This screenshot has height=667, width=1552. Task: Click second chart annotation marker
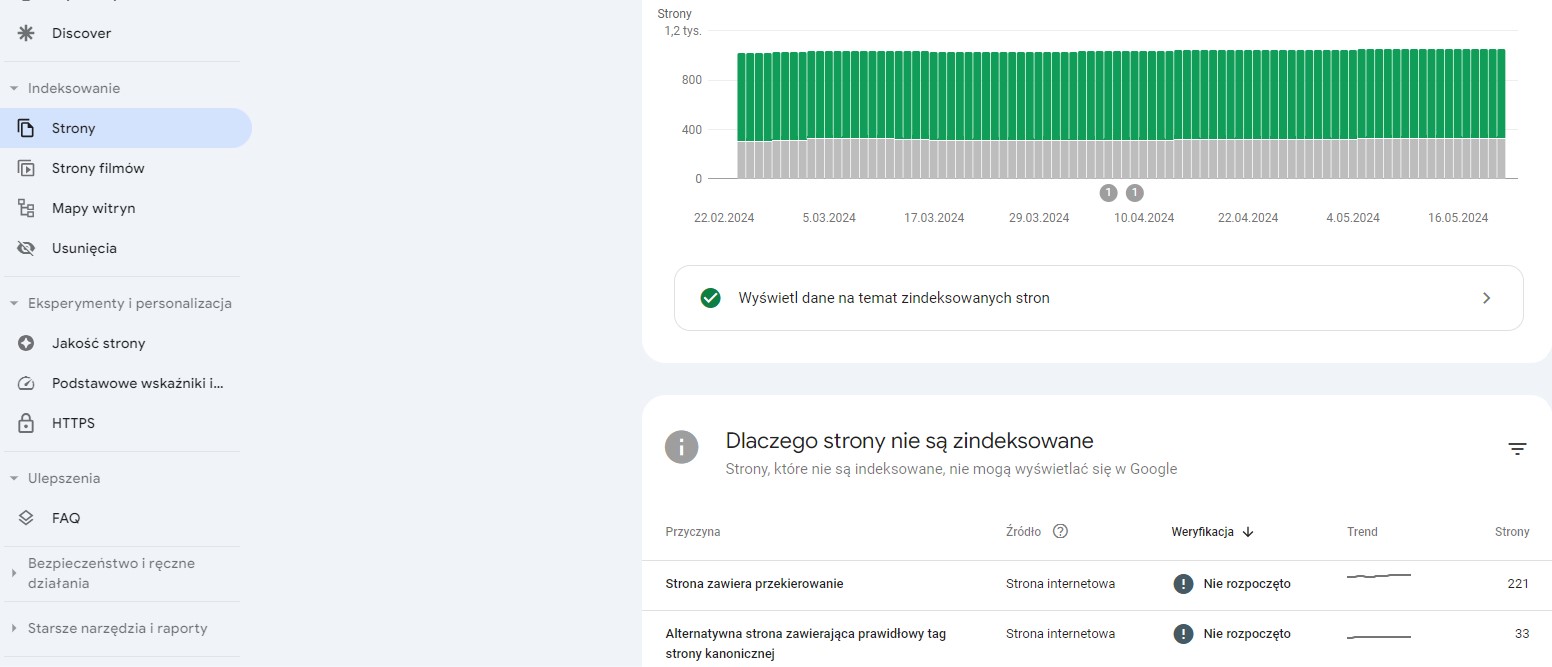coord(1134,193)
